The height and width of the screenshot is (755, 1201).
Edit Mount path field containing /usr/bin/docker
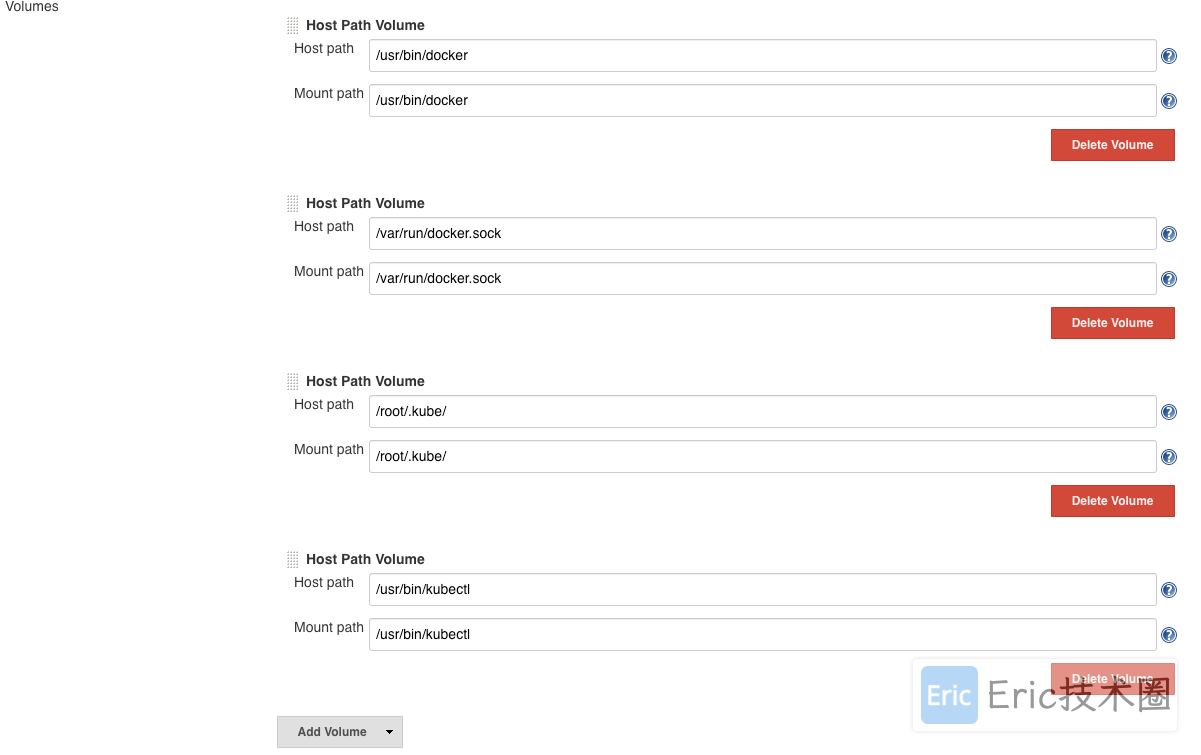(763, 101)
